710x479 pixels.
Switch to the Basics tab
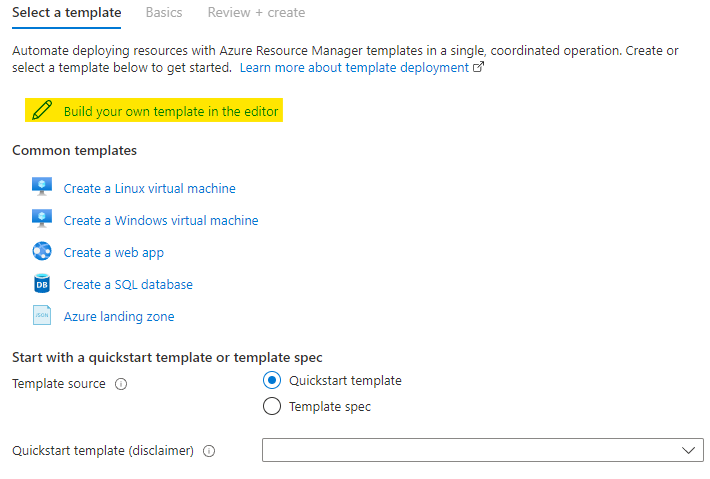164,13
